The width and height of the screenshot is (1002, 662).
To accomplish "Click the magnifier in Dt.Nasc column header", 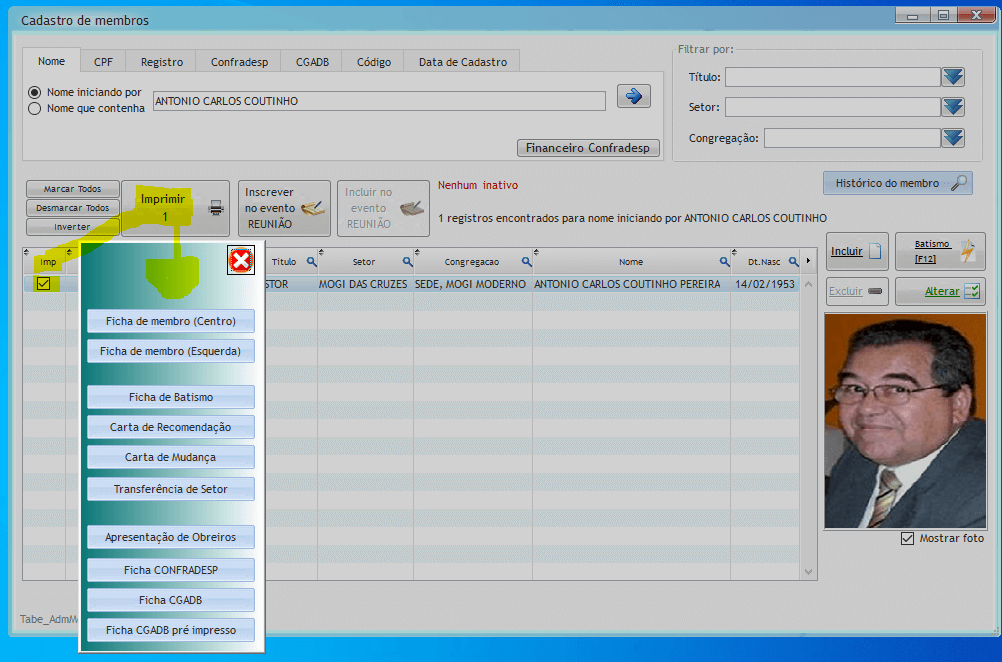I will coord(792,262).
